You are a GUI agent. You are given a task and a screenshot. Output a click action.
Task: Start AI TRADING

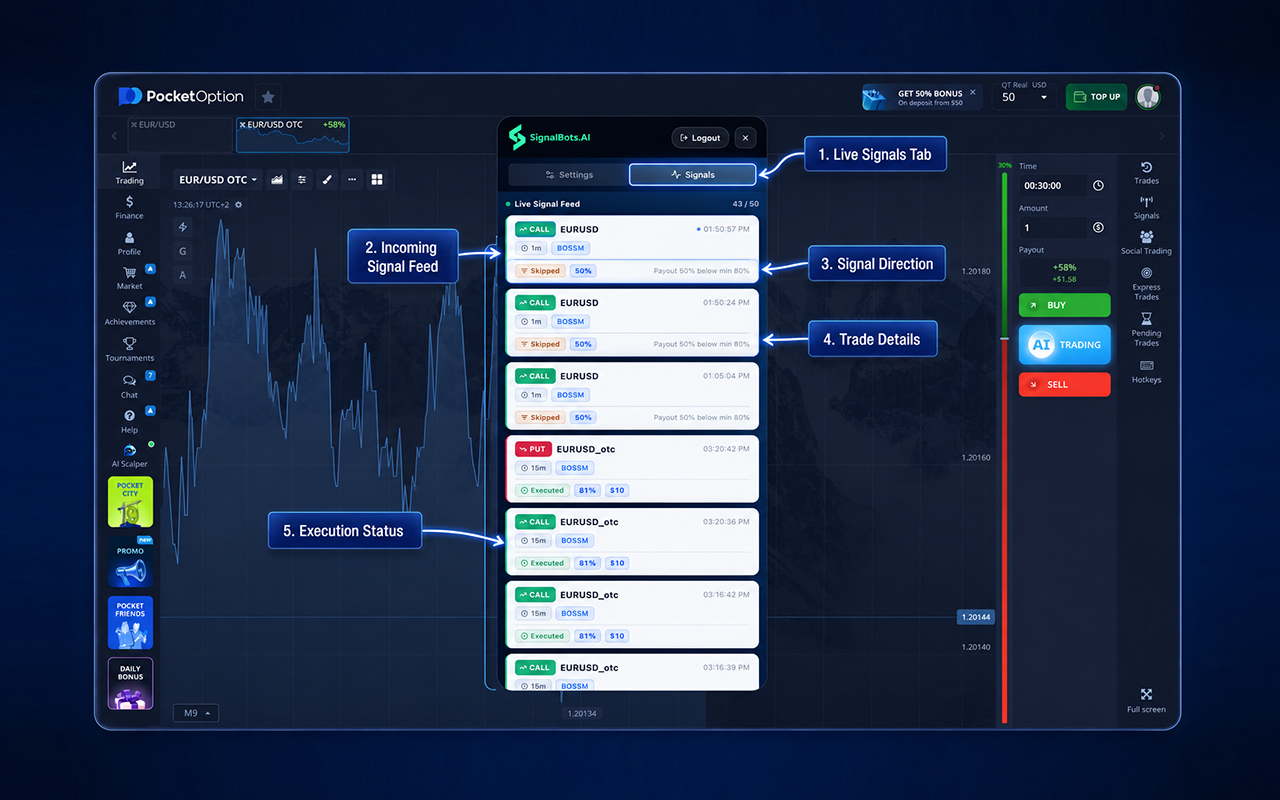[x=1064, y=344]
